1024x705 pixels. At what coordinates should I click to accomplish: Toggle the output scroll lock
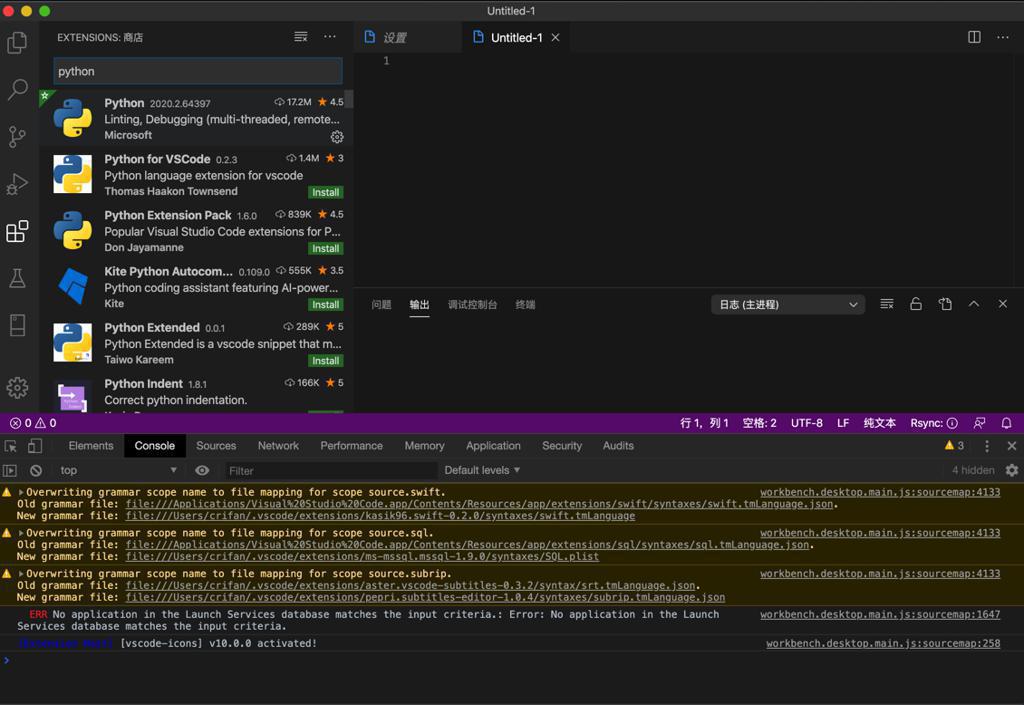[x=915, y=304]
